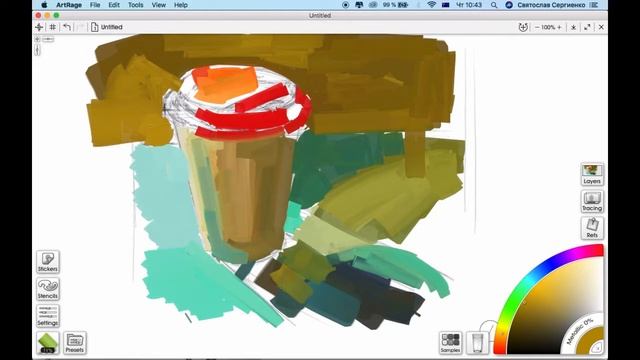
Task: Open the View menu
Action: point(158,5)
